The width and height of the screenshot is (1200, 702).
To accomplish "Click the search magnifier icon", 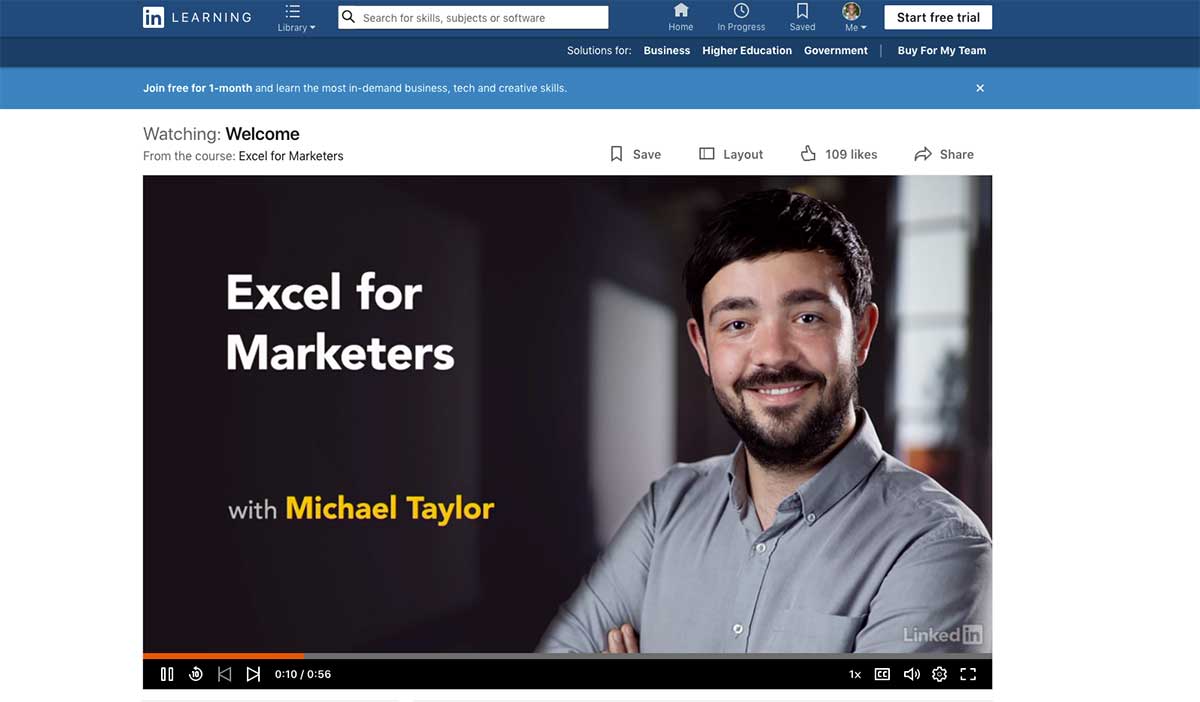I will coord(349,17).
